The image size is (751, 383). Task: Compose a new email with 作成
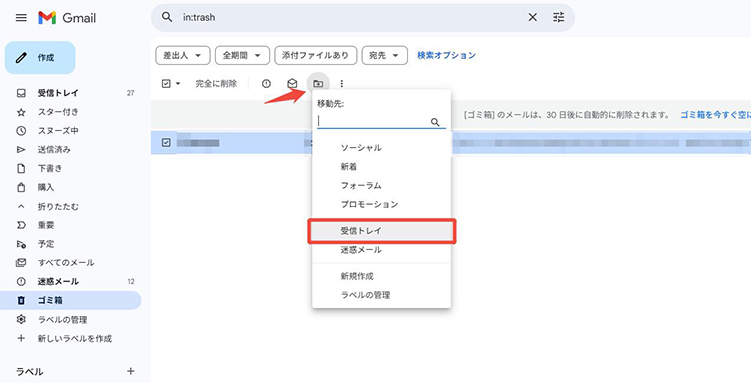[40, 57]
